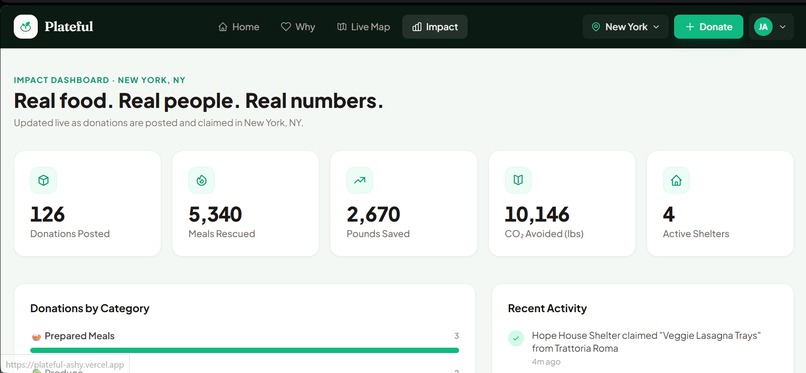Open the Live Map page
The image size is (806, 373).
coord(363,27)
